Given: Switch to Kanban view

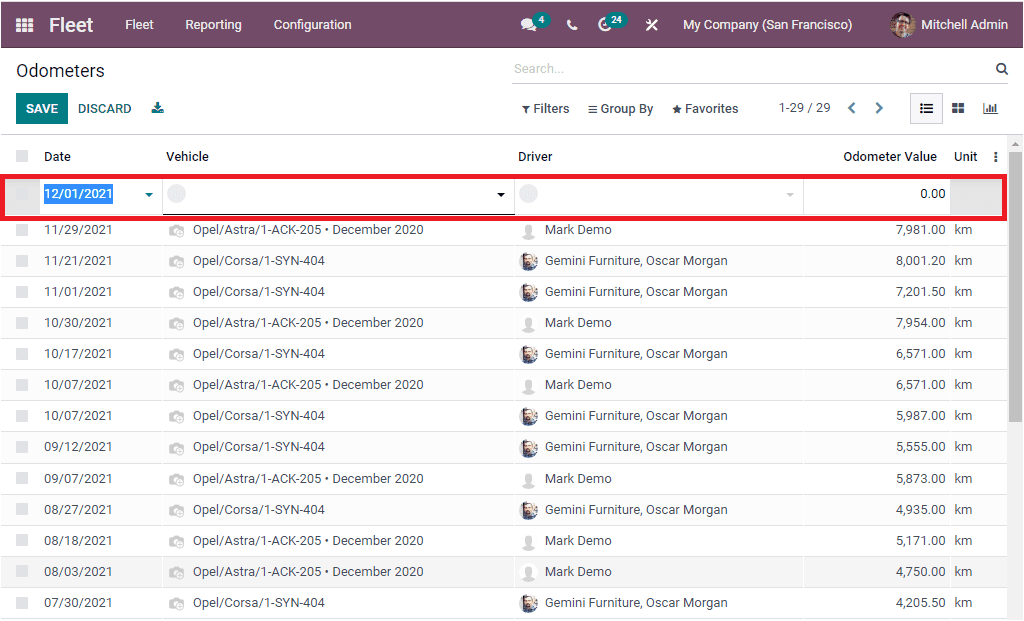Looking at the screenshot, I should pyautogui.click(x=958, y=108).
